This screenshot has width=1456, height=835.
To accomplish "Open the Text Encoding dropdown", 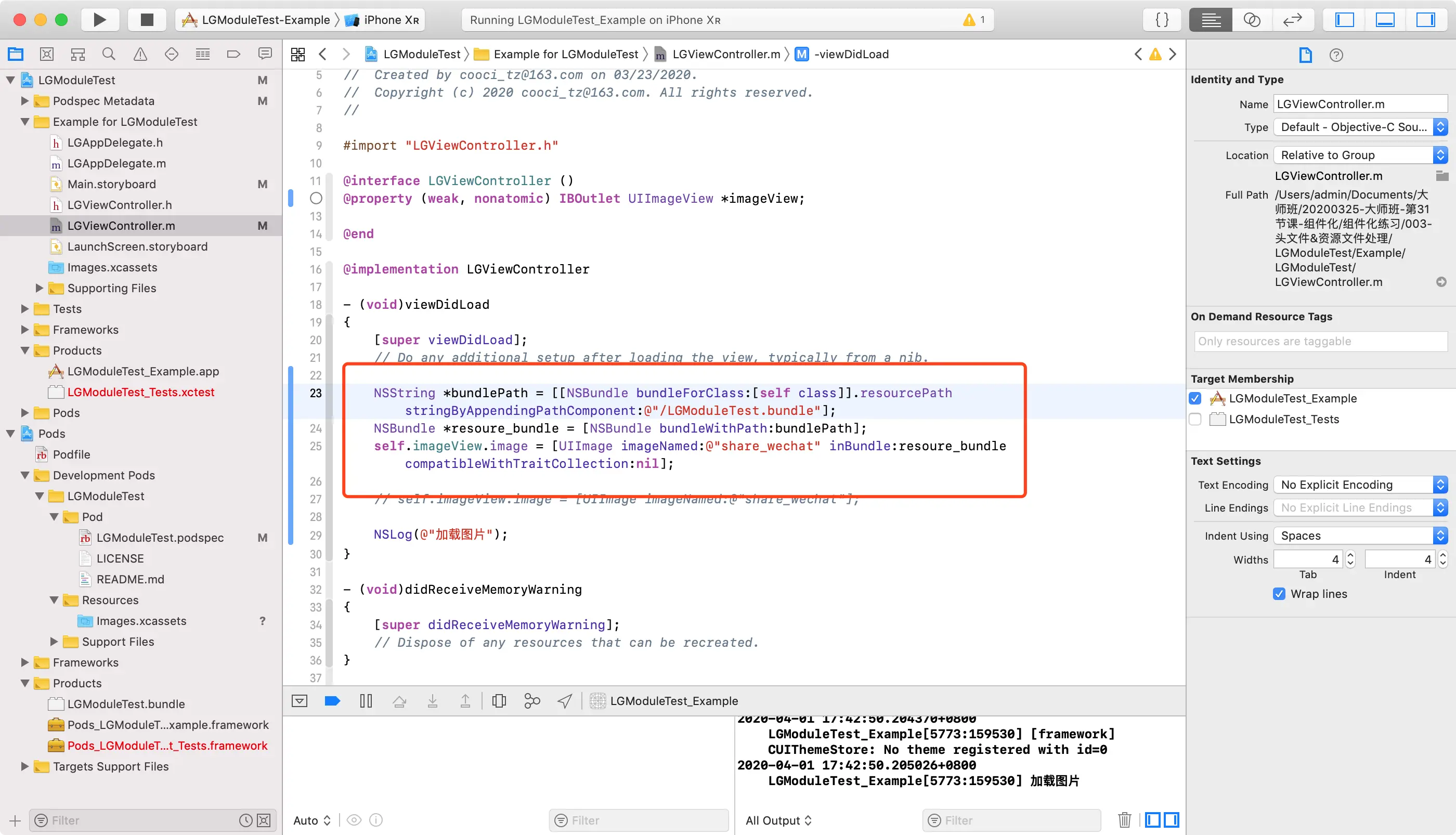I will point(1360,485).
